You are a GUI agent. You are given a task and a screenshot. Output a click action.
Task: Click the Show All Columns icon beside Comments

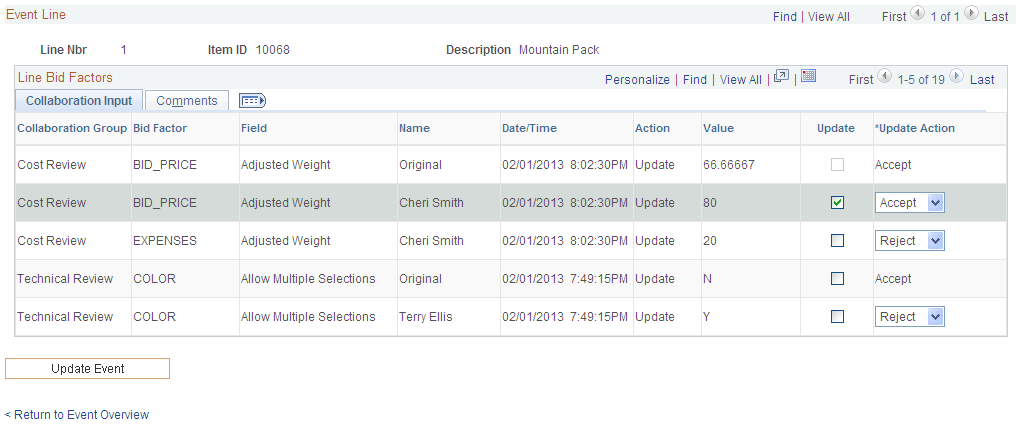(x=253, y=101)
